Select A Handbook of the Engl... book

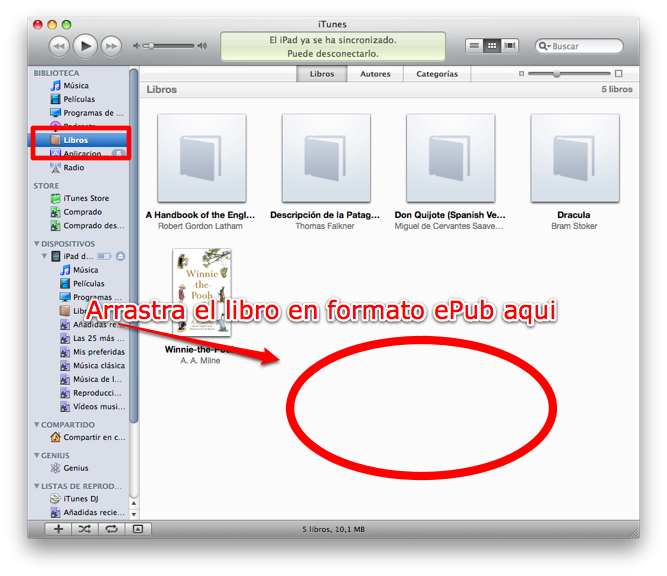pyautogui.click(x=202, y=158)
